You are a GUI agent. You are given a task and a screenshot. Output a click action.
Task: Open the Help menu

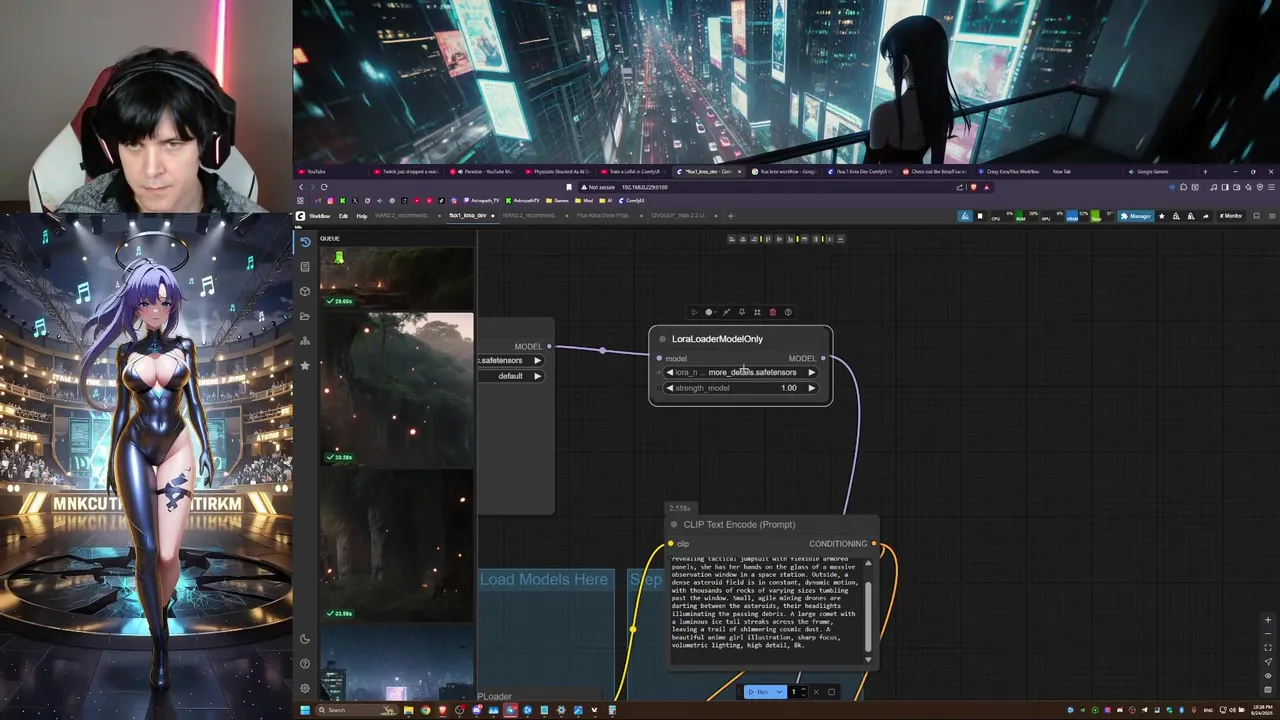pyautogui.click(x=362, y=216)
